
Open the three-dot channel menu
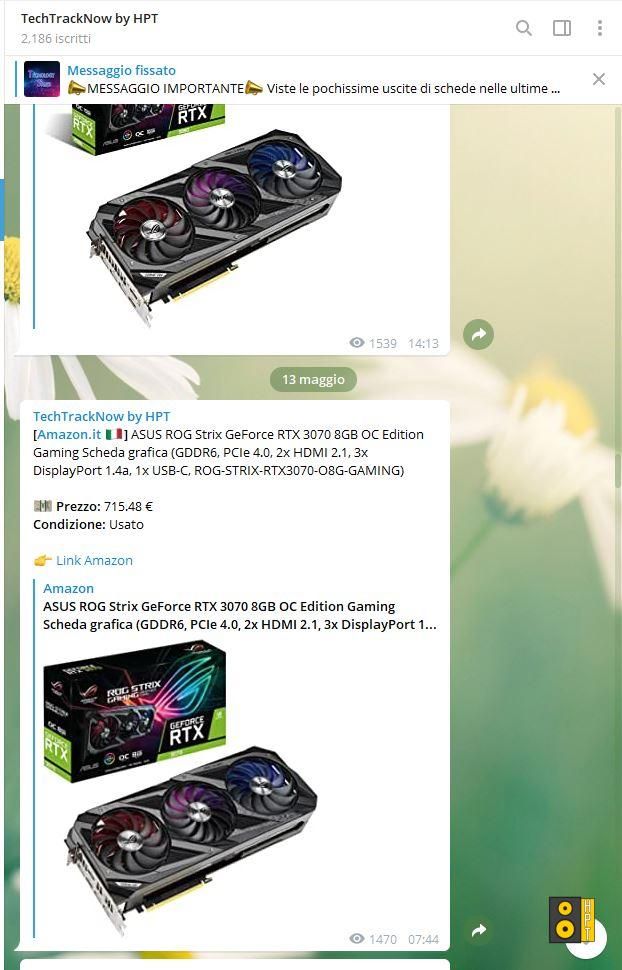tap(599, 28)
